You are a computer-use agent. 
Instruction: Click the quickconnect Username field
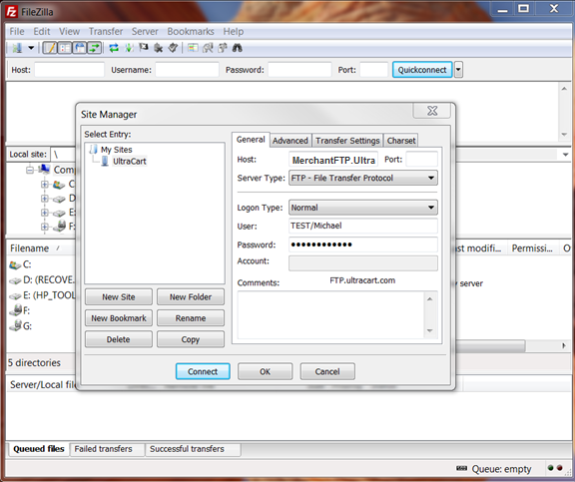pos(187,70)
